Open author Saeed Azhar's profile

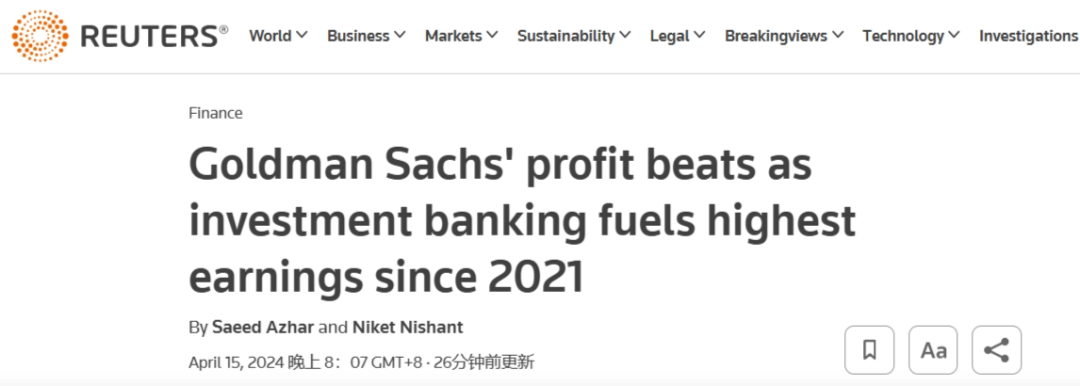[263, 327]
